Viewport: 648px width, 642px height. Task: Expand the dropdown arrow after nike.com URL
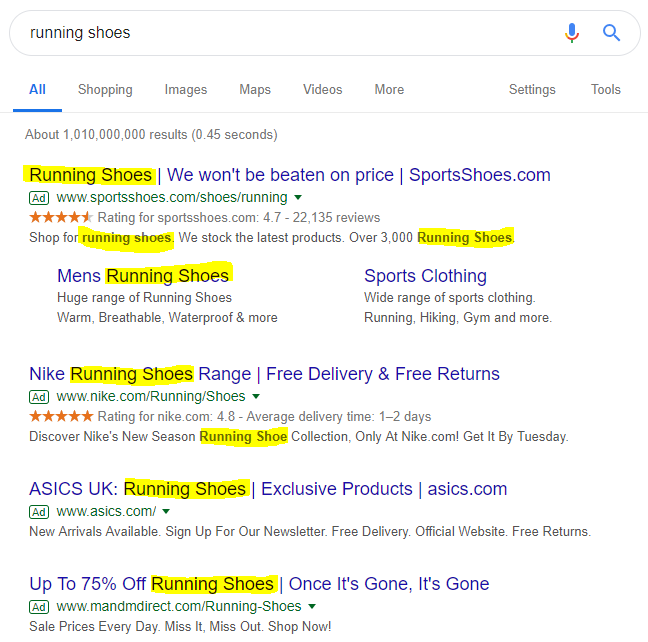tap(256, 396)
